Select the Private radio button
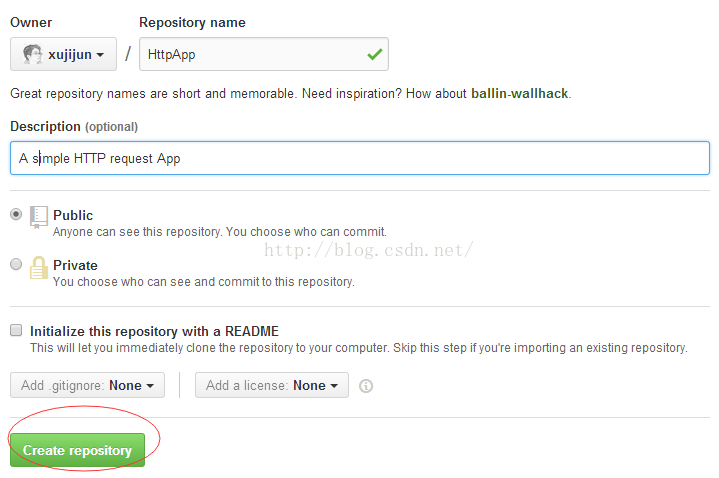719x478 pixels. point(16,264)
